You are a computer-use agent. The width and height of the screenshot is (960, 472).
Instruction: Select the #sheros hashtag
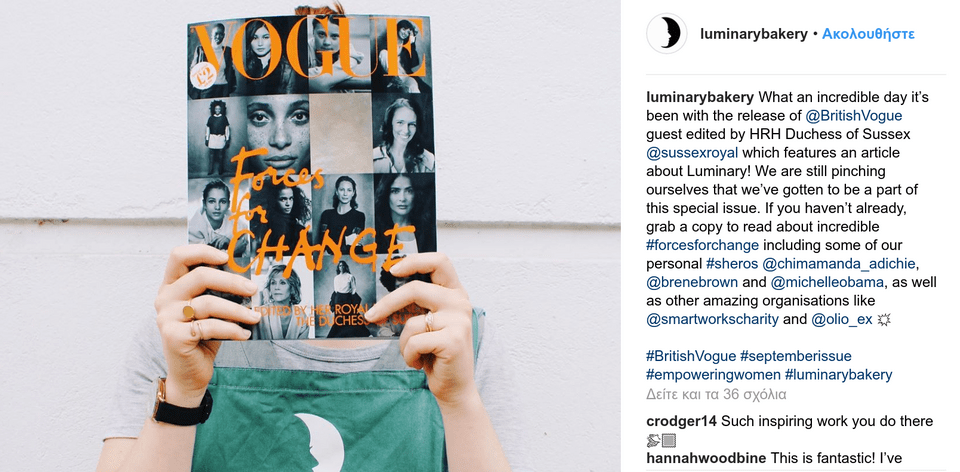733,264
